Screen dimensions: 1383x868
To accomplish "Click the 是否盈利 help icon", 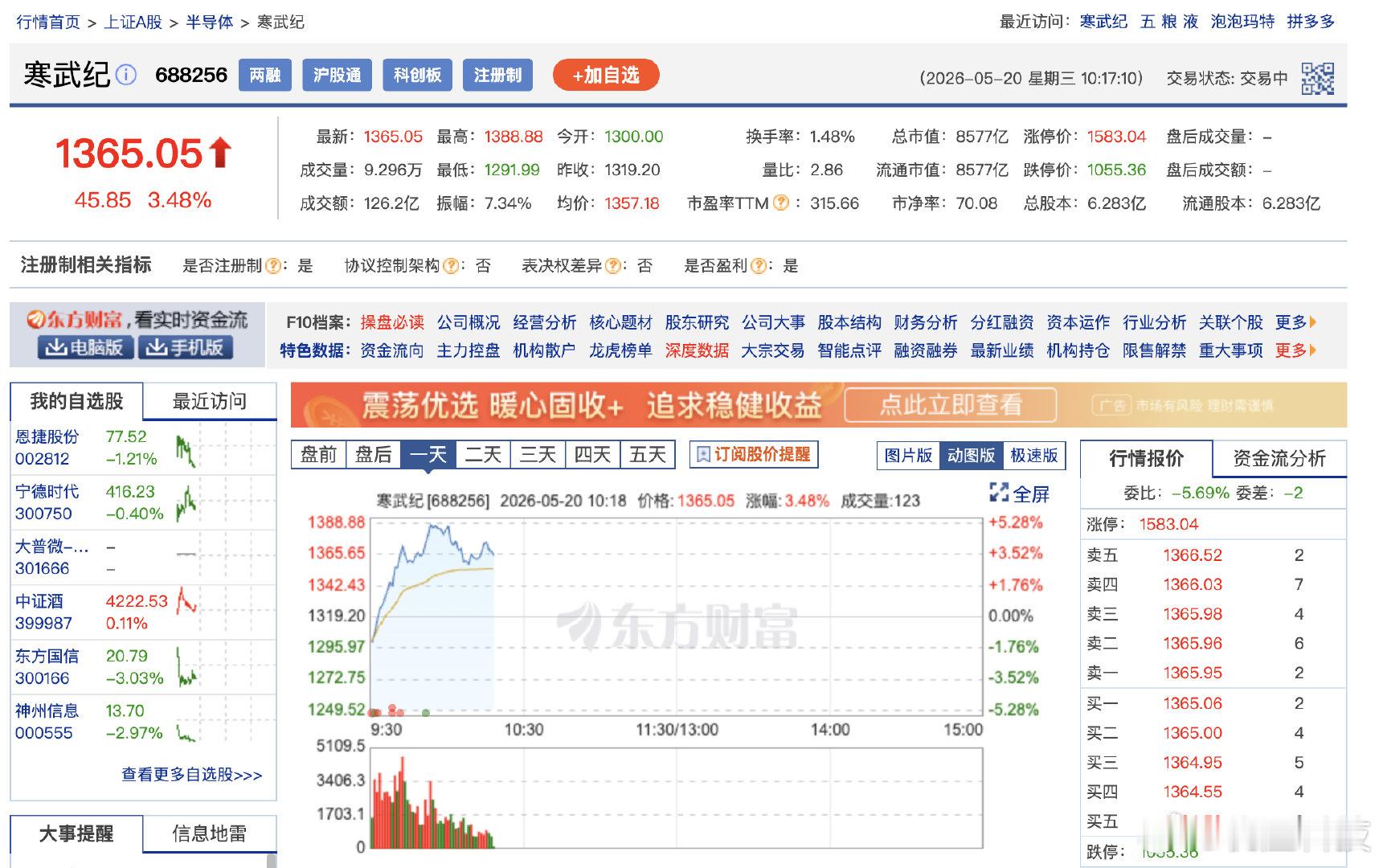I will click(759, 266).
